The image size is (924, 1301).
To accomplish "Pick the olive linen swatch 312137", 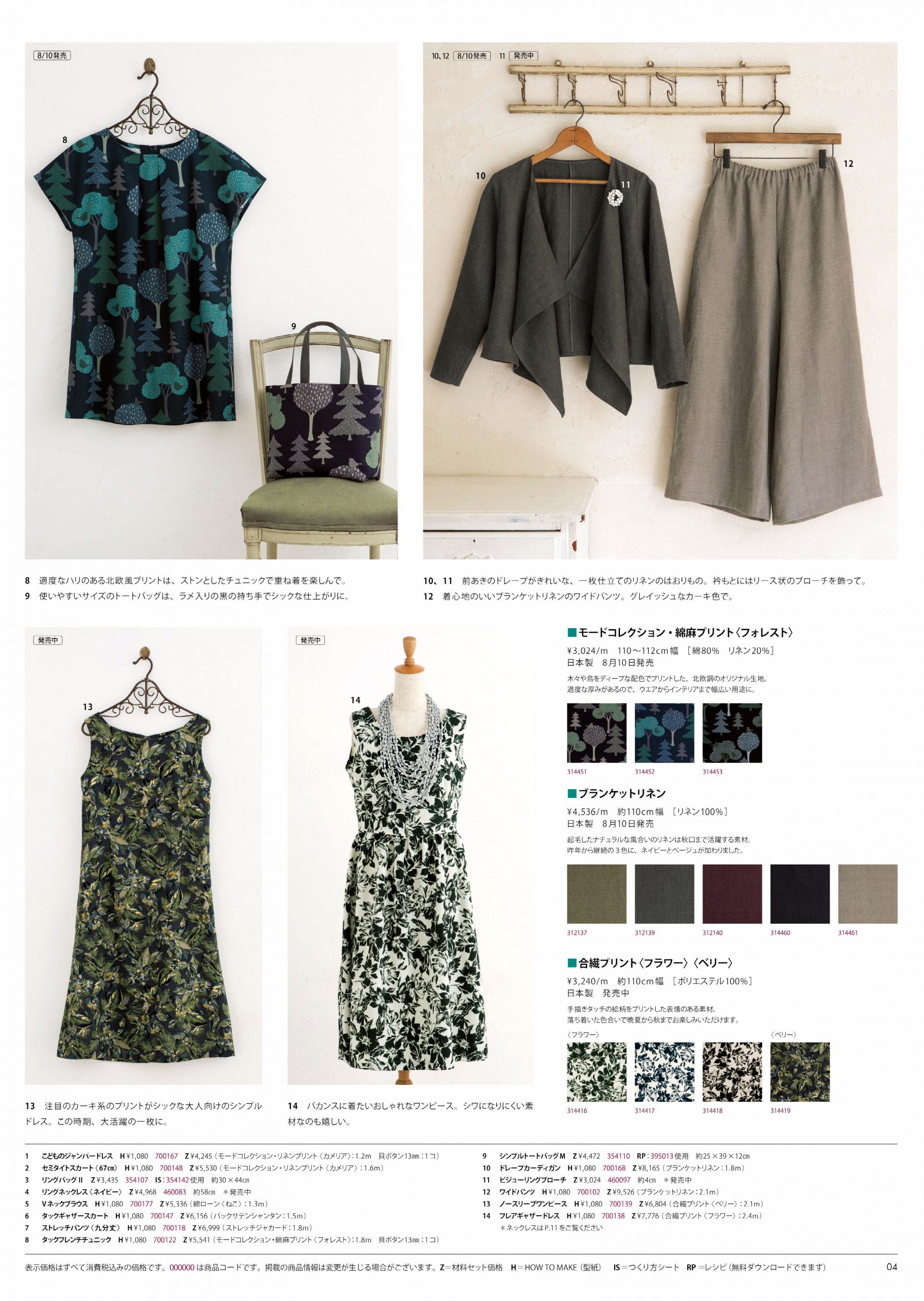I will click(596, 894).
